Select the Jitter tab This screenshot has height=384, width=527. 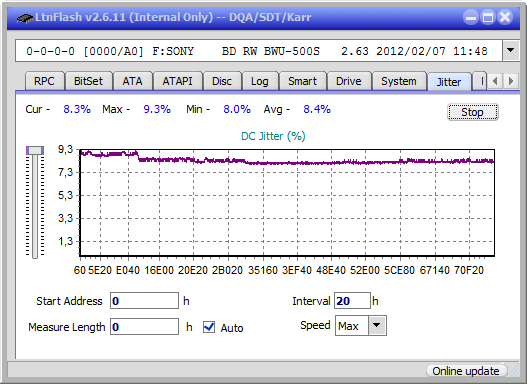449,82
